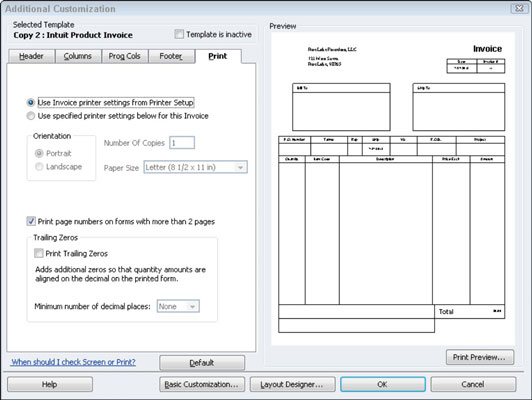Select the Prog Cols tab
The image size is (532, 400).
click(x=125, y=56)
